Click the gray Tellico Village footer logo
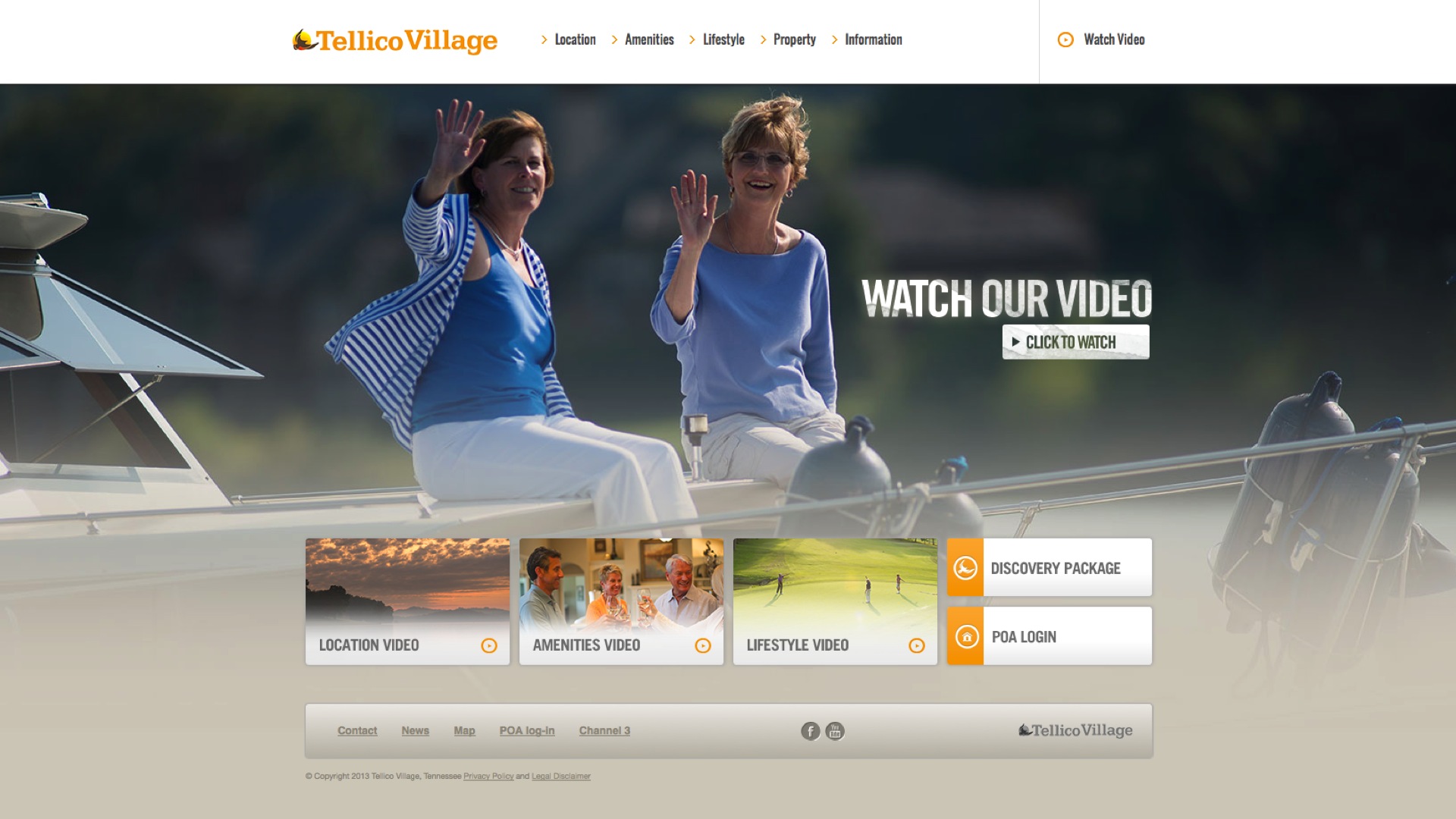Screen dimensions: 1456x819 pos(1075,730)
